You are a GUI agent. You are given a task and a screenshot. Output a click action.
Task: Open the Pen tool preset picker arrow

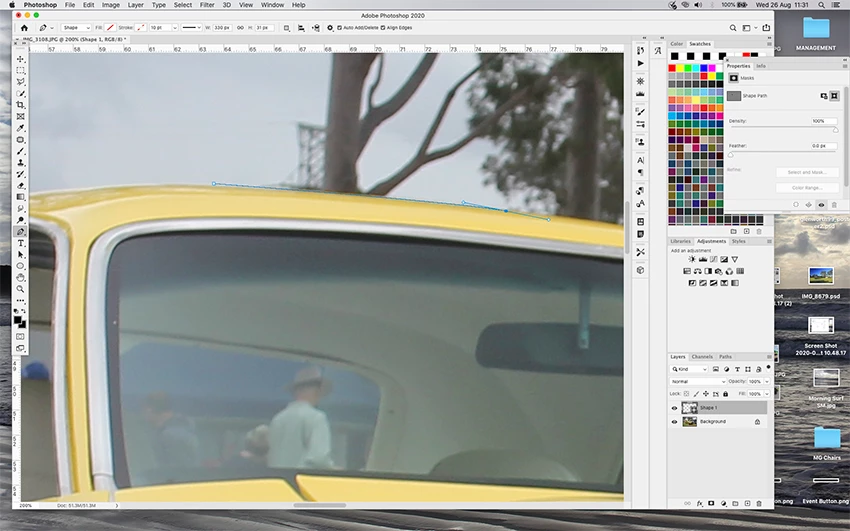point(52,28)
